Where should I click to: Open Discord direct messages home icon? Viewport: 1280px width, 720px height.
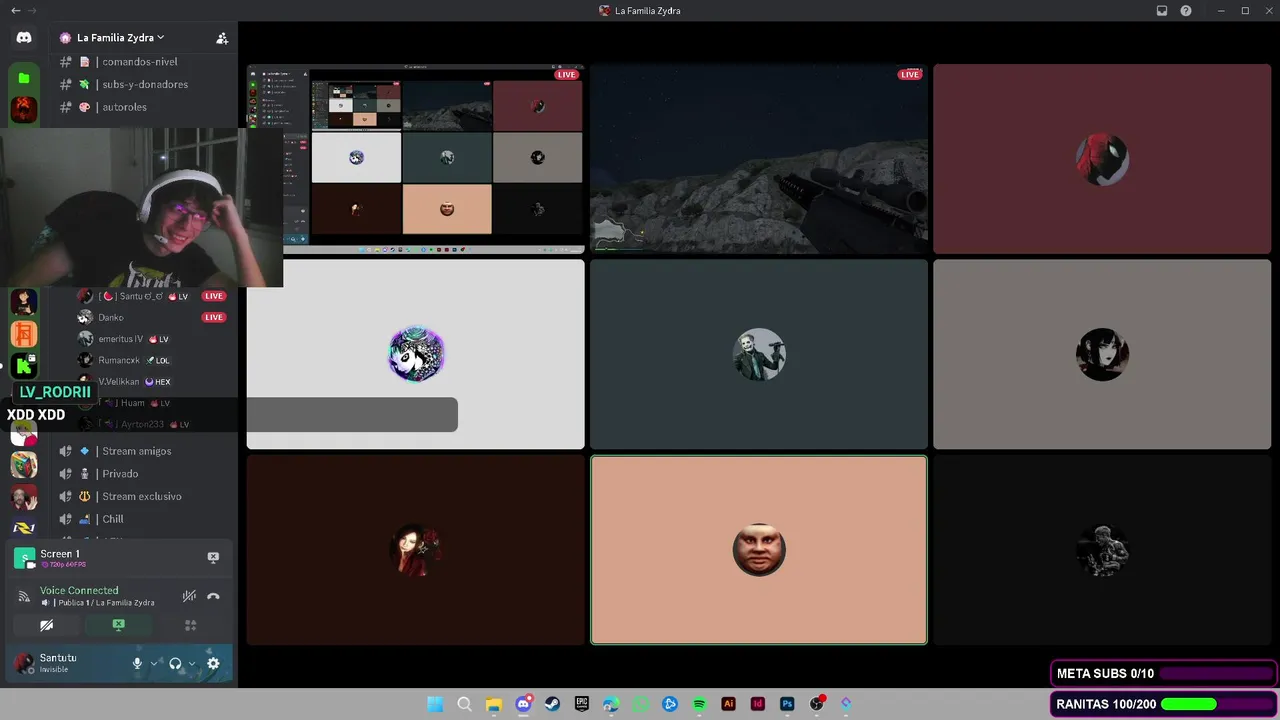(x=24, y=38)
